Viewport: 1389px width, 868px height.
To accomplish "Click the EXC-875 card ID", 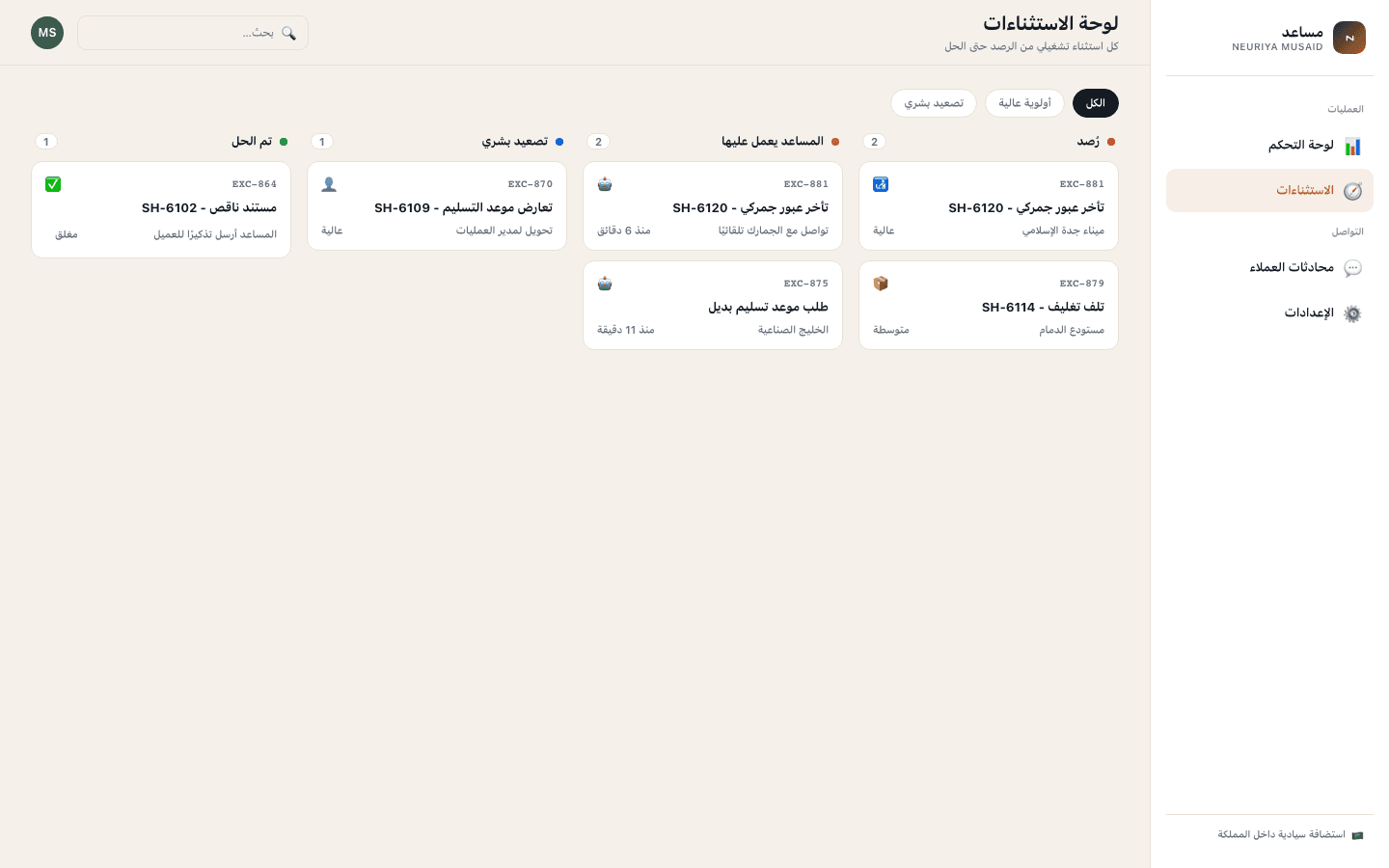I will click(806, 284).
